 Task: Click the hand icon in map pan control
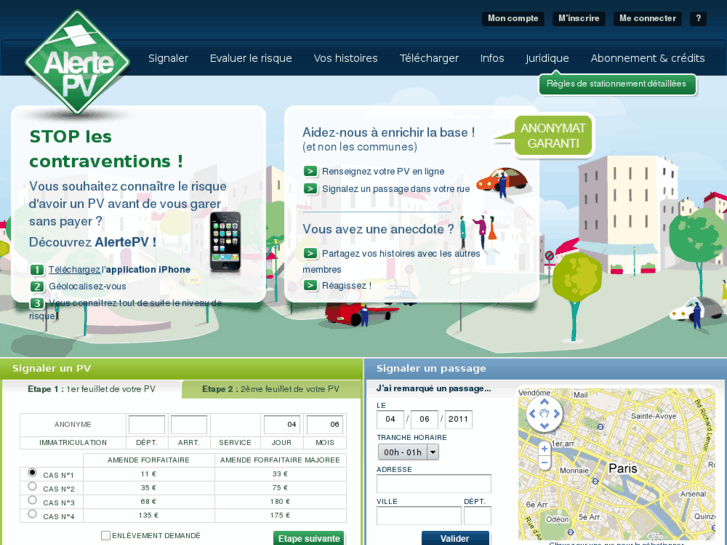pos(544,414)
